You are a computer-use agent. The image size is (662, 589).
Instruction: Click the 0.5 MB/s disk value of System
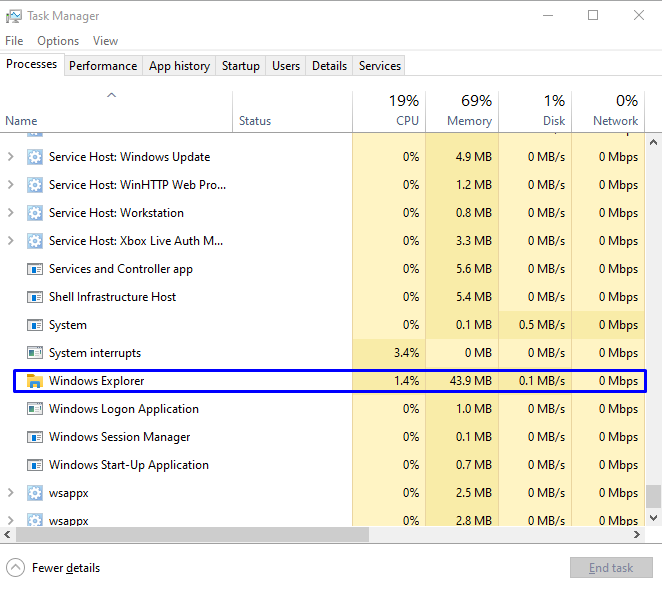click(542, 325)
